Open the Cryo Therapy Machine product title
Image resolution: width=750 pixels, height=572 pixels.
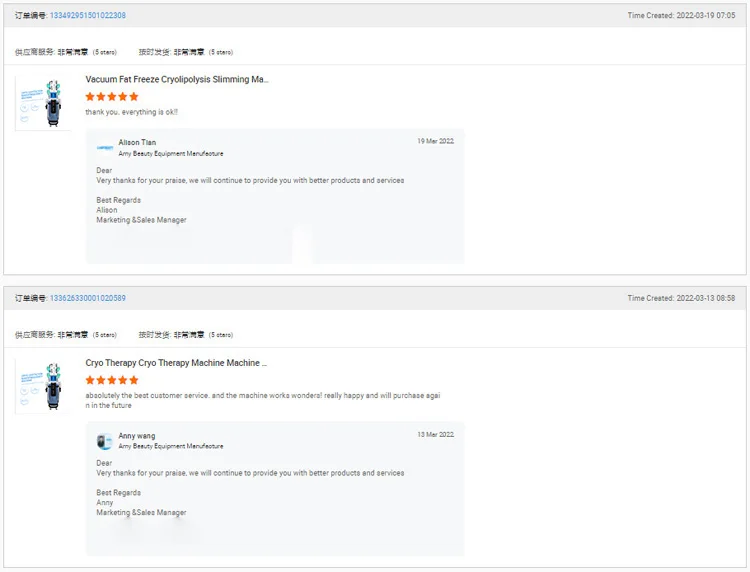coord(176,363)
